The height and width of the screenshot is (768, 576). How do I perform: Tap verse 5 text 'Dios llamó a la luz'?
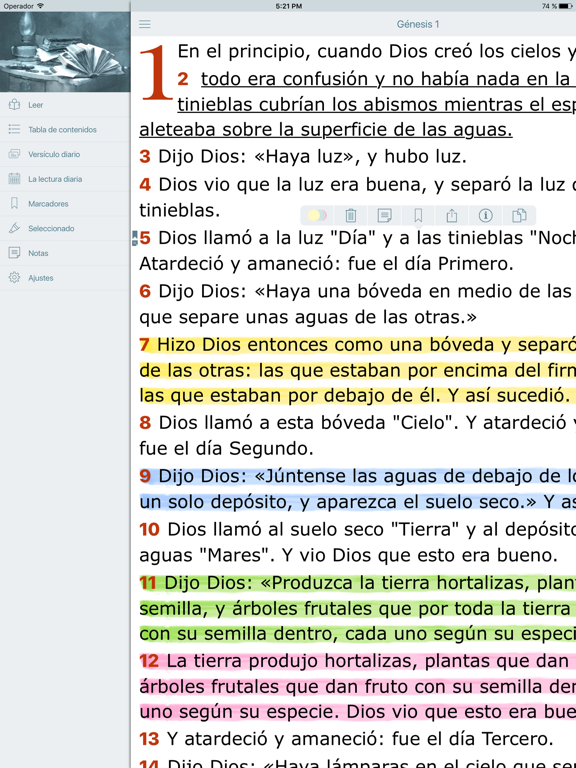[243, 238]
